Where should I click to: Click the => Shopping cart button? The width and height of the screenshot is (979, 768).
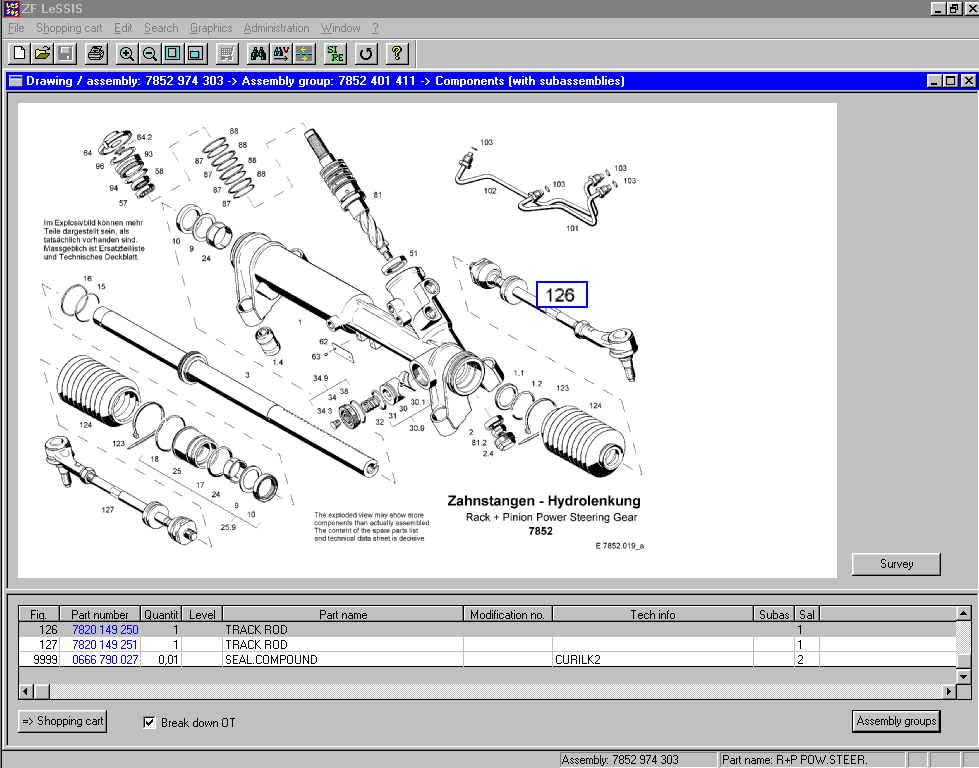click(62, 721)
